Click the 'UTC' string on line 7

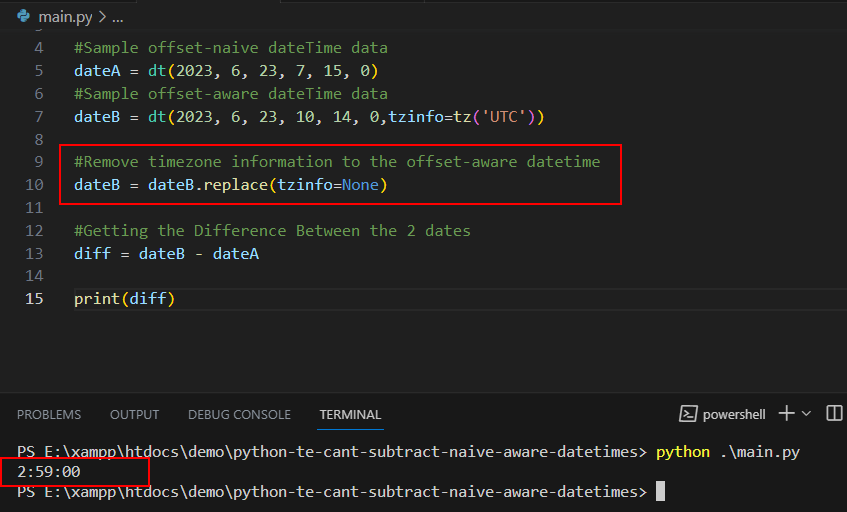(x=503, y=117)
